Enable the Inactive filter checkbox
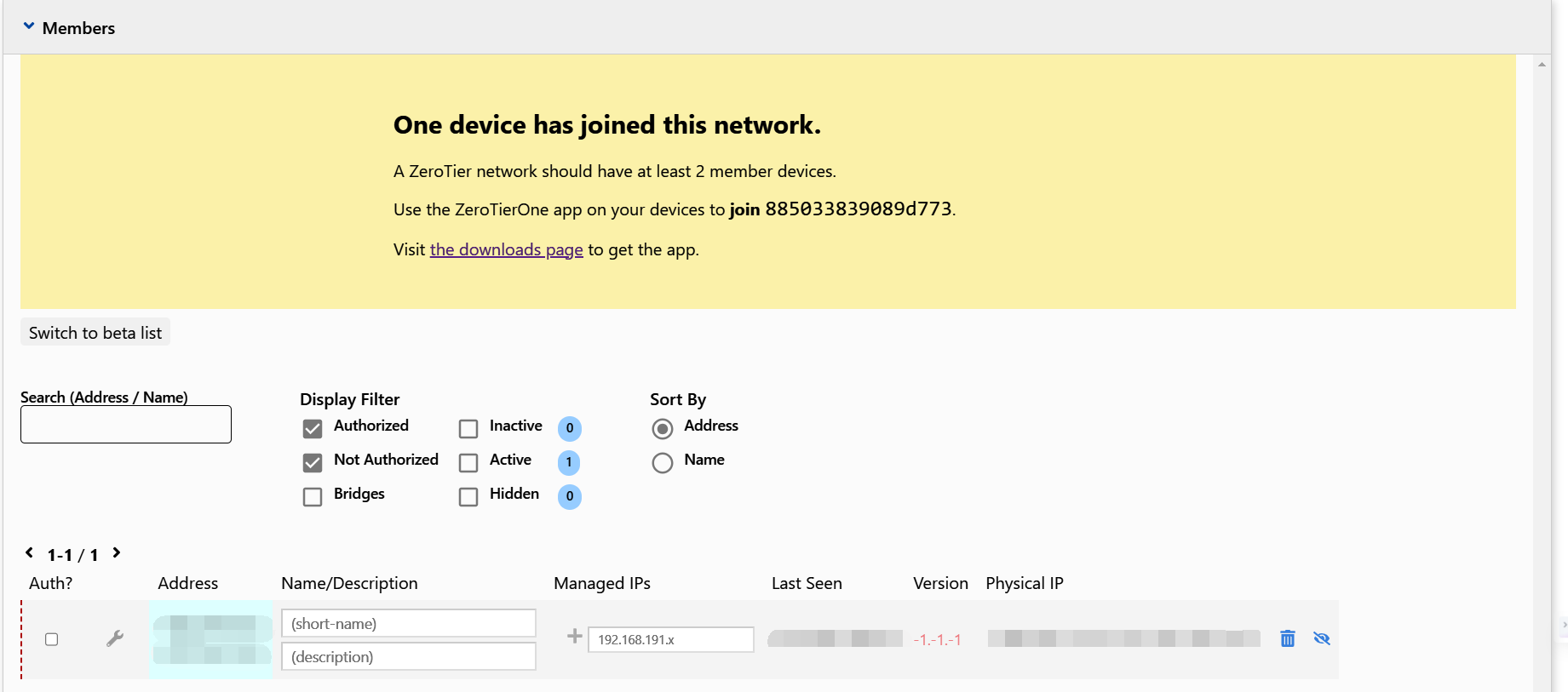The width and height of the screenshot is (1568, 692). [468, 428]
